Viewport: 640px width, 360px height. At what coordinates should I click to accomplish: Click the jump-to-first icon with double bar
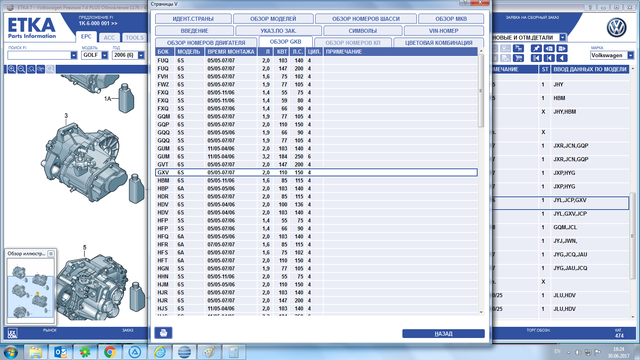[536, 58]
